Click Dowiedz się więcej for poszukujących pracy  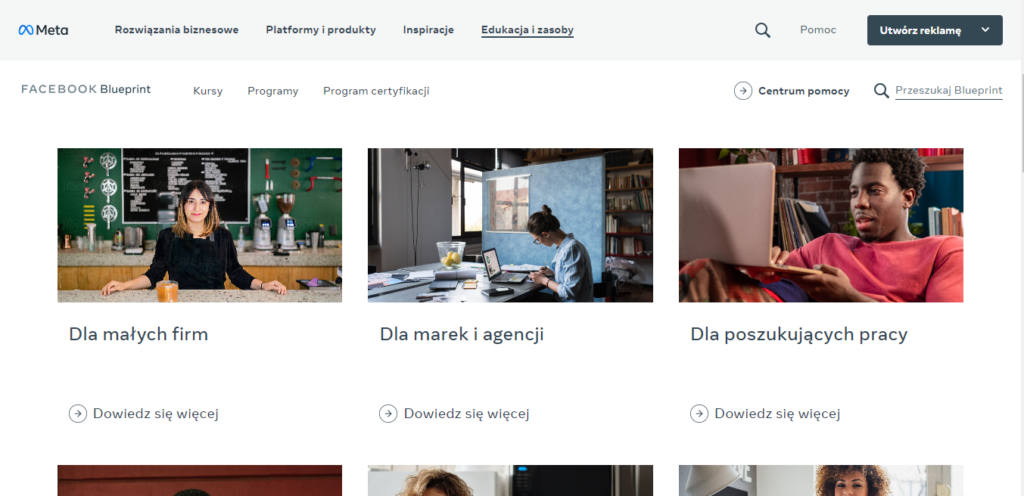(777, 413)
